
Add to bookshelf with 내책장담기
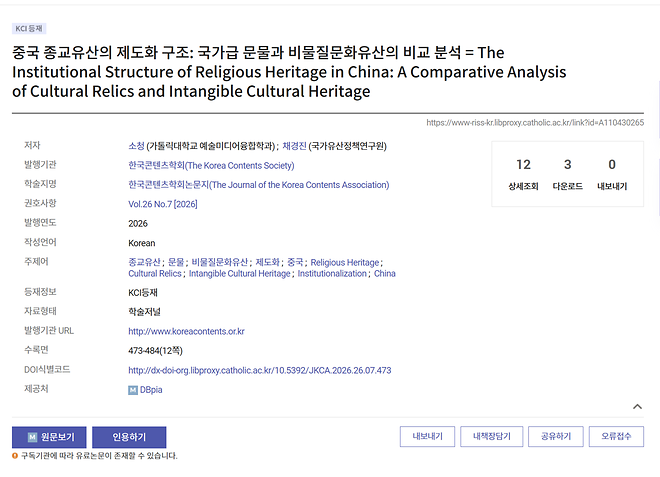[x=492, y=437]
